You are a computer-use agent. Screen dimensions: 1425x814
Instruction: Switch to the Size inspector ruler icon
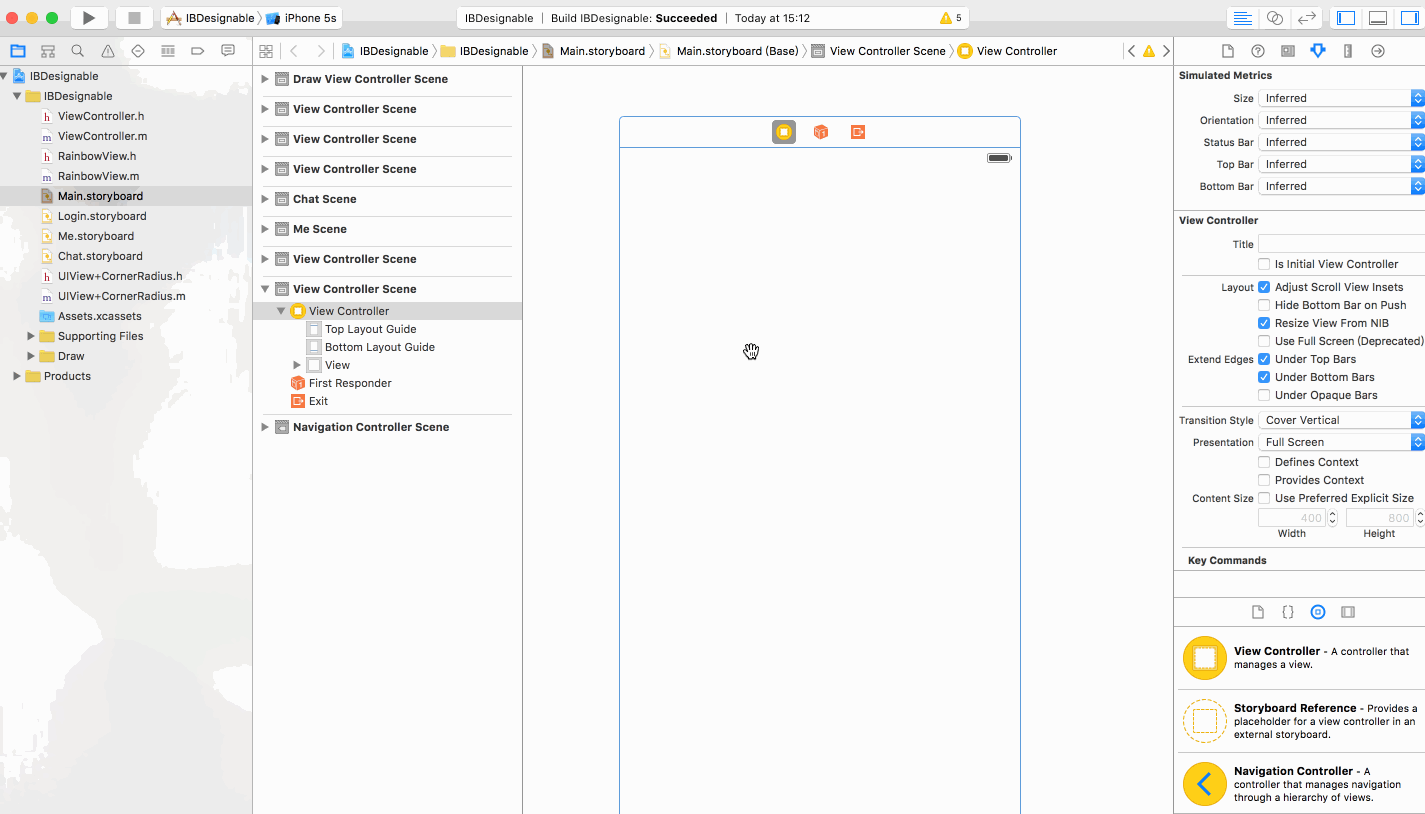(1346, 51)
